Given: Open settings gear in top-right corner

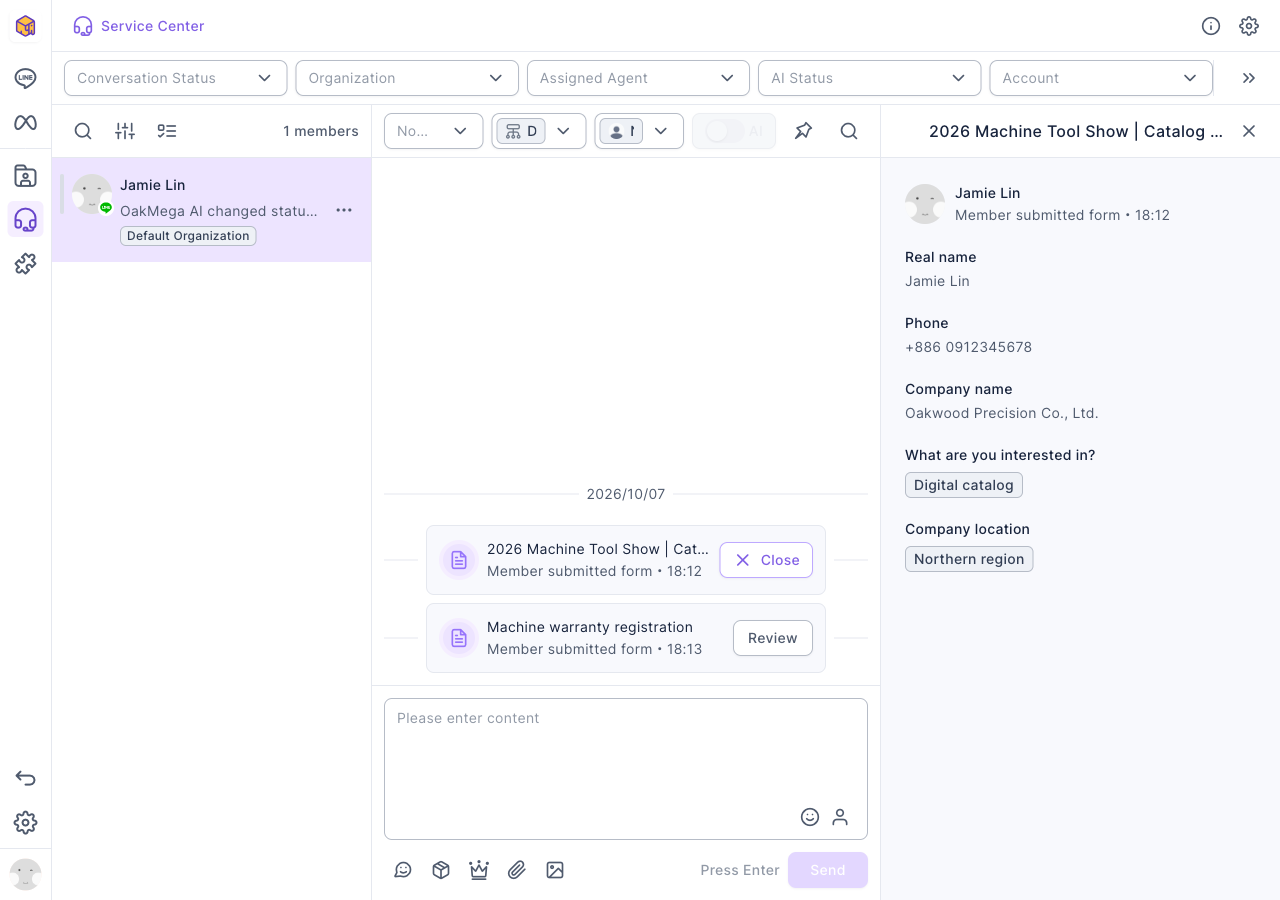Looking at the screenshot, I should pos(1249,26).
